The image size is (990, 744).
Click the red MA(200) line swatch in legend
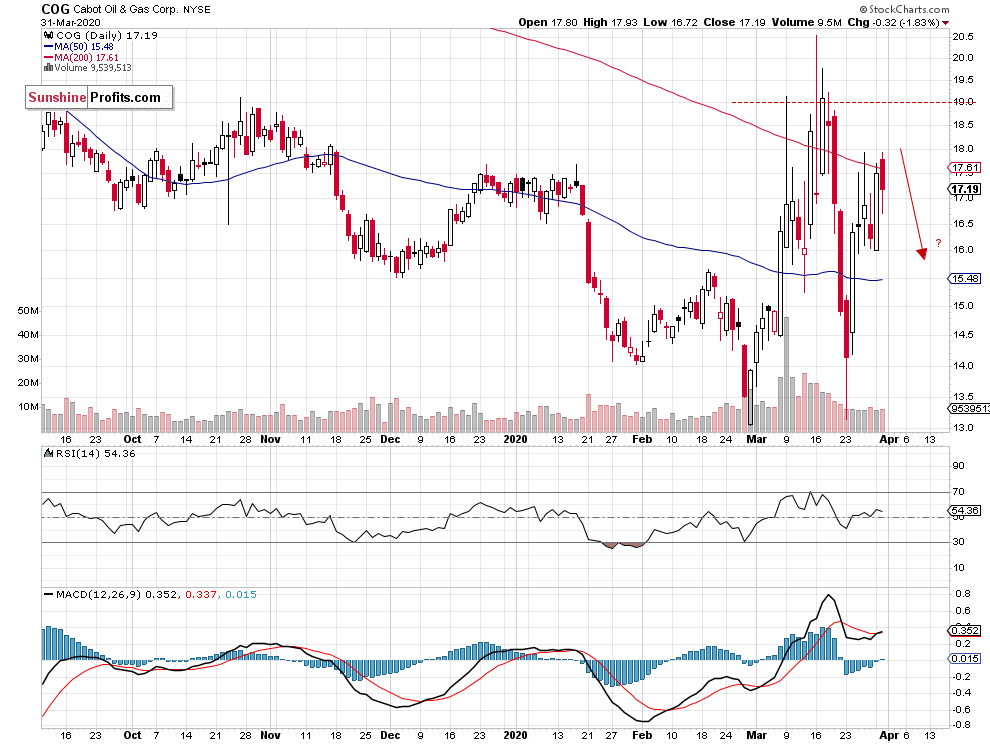click(x=48, y=57)
